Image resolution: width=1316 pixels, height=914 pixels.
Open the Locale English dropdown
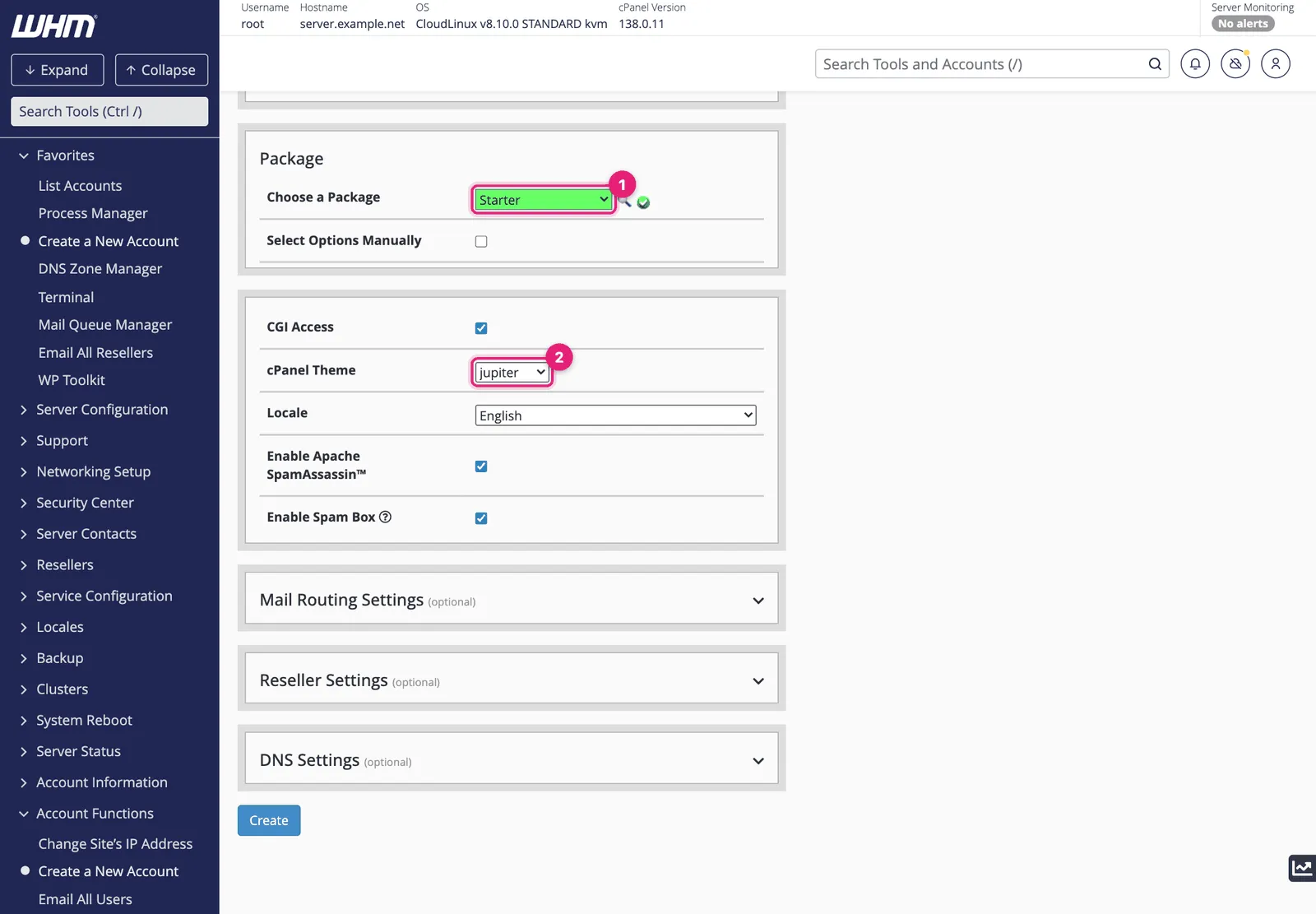[x=615, y=415]
